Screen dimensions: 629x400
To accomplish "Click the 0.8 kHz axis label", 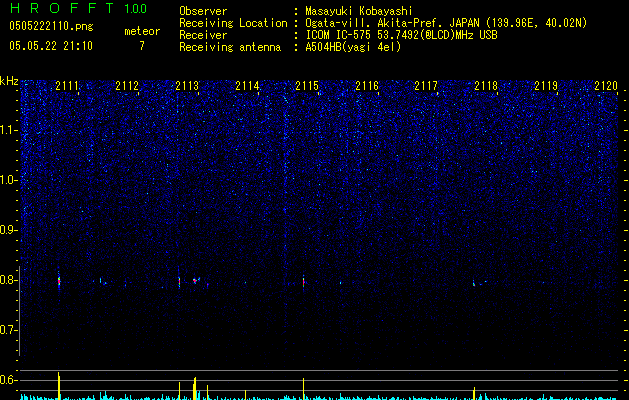I will (7, 280).
